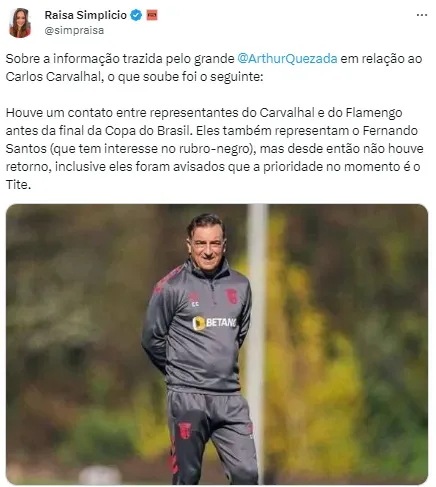Click the phrase Copa do Brasil
436x487 pixels.
148,131
